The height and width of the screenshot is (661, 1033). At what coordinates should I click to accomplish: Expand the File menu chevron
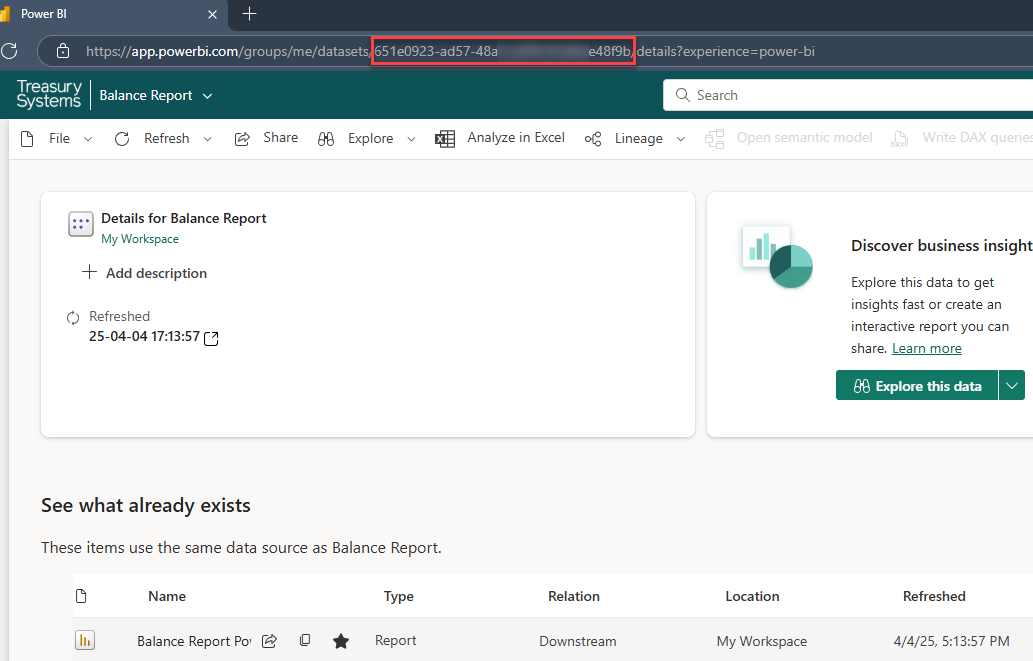tap(88, 139)
